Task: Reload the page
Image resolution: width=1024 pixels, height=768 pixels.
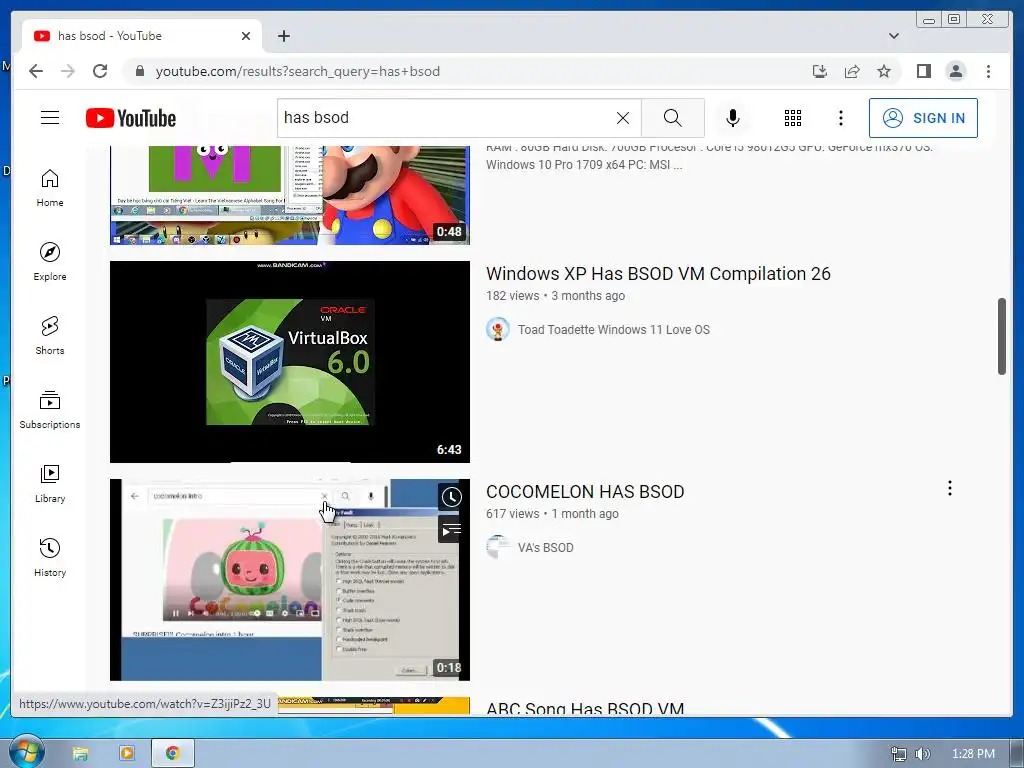Action: click(100, 71)
